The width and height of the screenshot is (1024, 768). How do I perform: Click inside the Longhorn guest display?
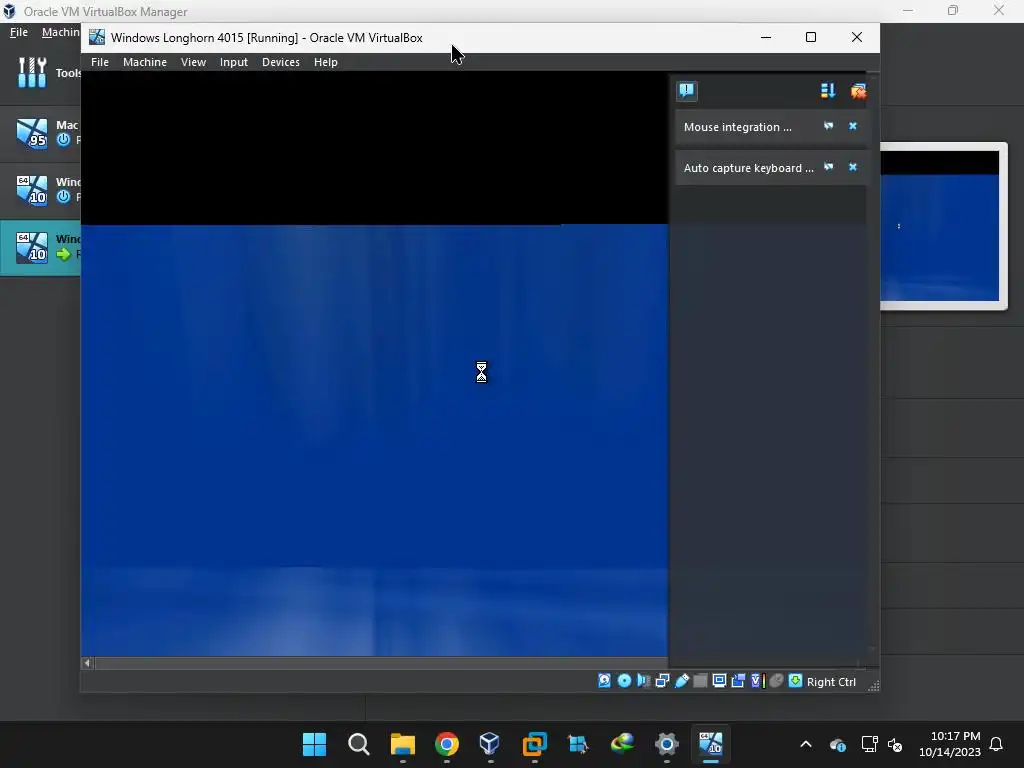point(375,363)
